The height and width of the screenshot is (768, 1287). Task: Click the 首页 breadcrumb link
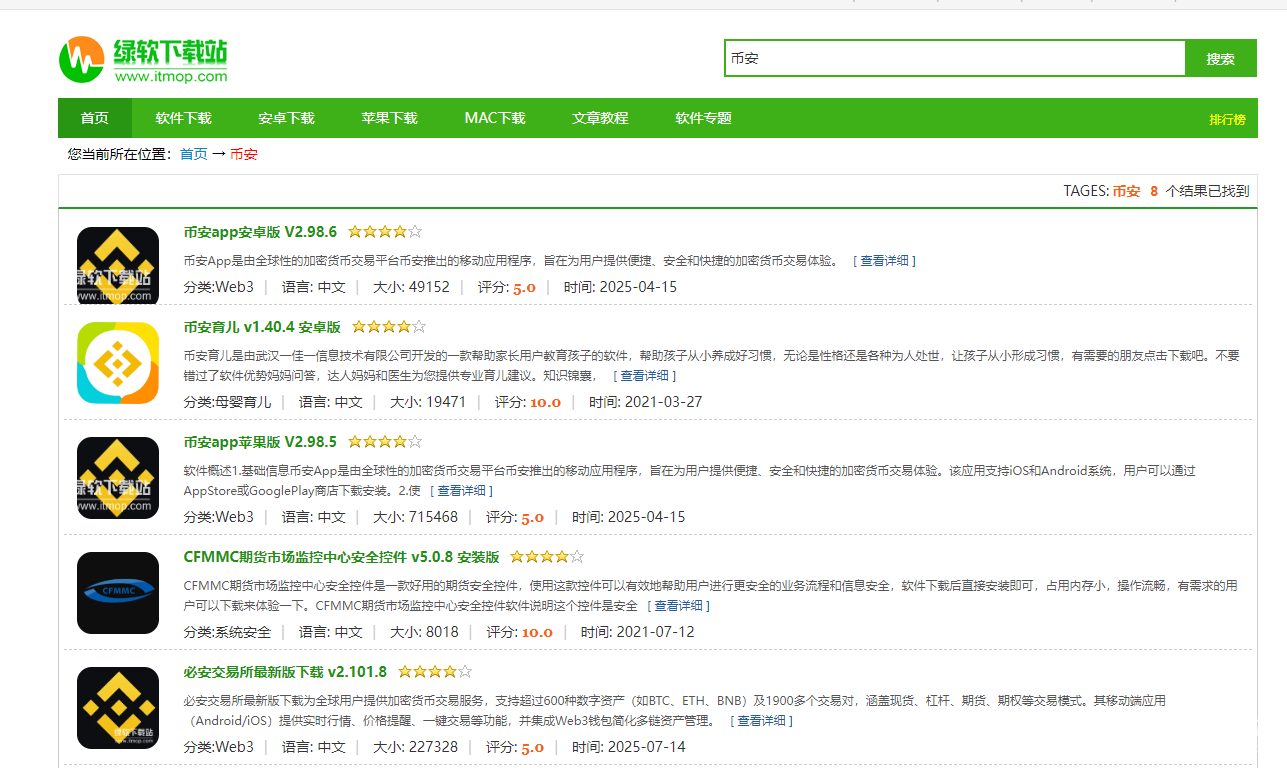(x=194, y=154)
